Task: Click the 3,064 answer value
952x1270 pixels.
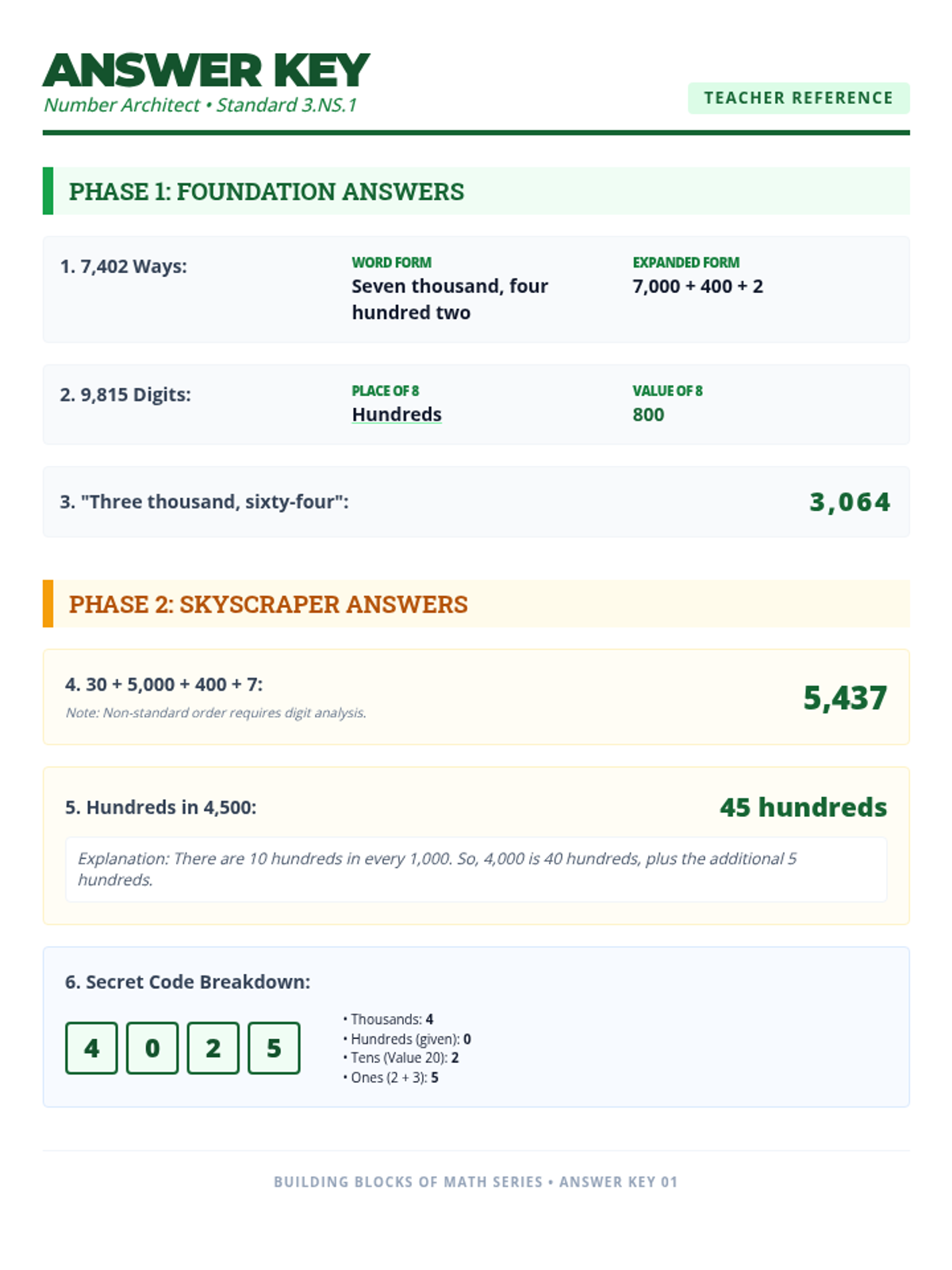Action: click(x=850, y=502)
